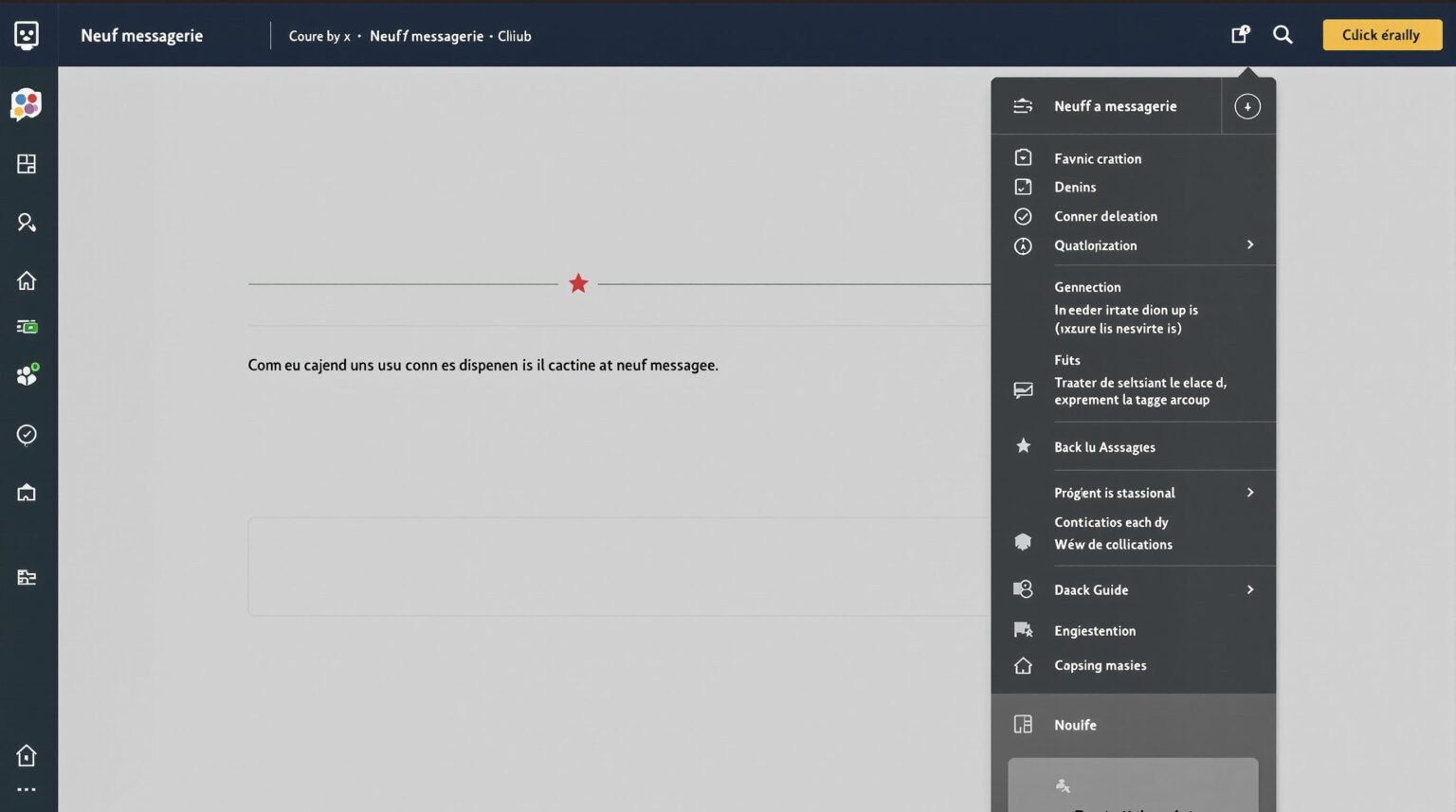Click the red star divider marker

pos(578,283)
